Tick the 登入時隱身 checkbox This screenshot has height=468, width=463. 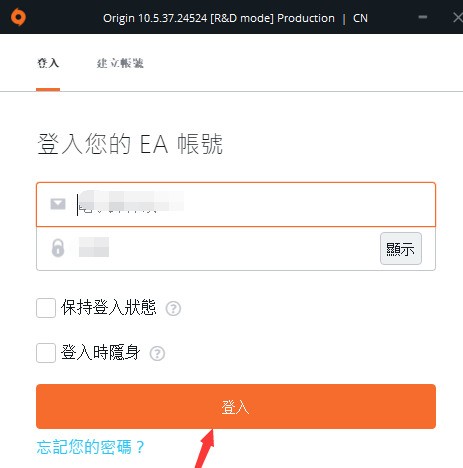coord(46,353)
